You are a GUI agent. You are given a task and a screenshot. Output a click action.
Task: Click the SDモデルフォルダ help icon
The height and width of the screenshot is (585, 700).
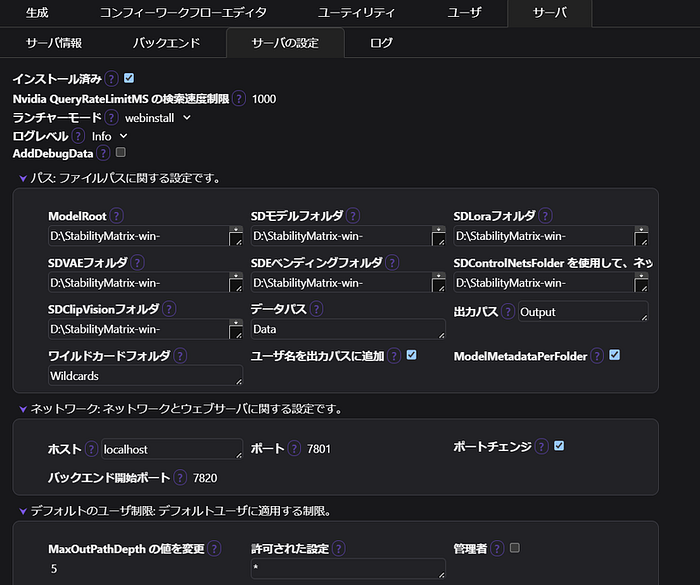(x=353, y=216)
